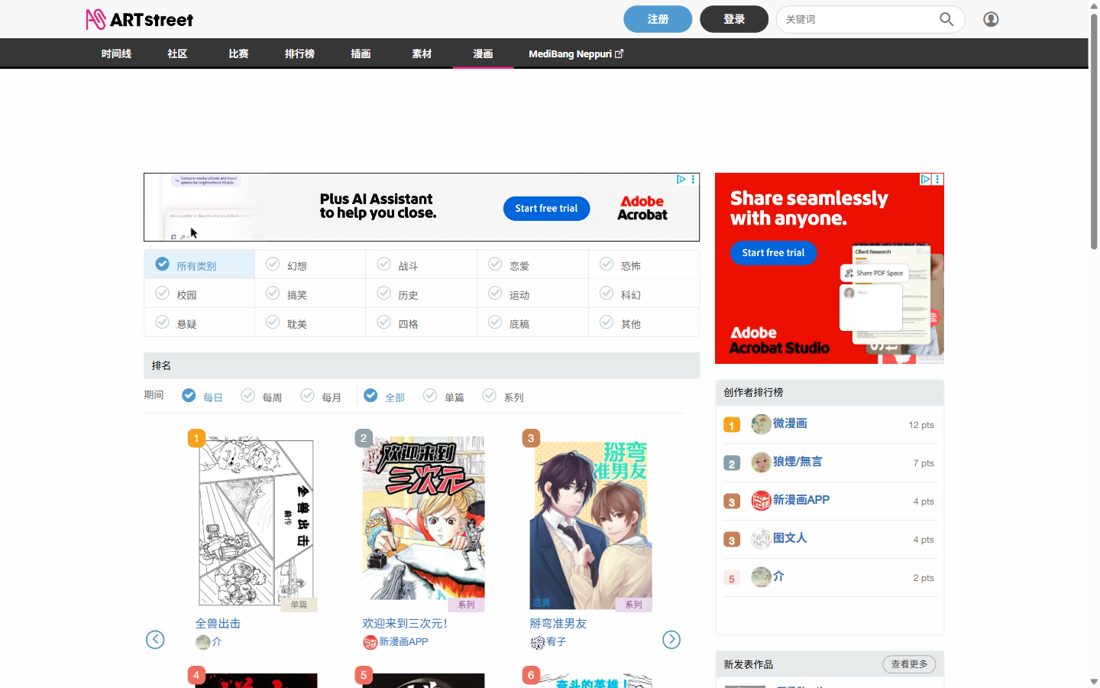Click Start free trial on banner ad
Screen dimensions: 1100x688
[546, 208]
